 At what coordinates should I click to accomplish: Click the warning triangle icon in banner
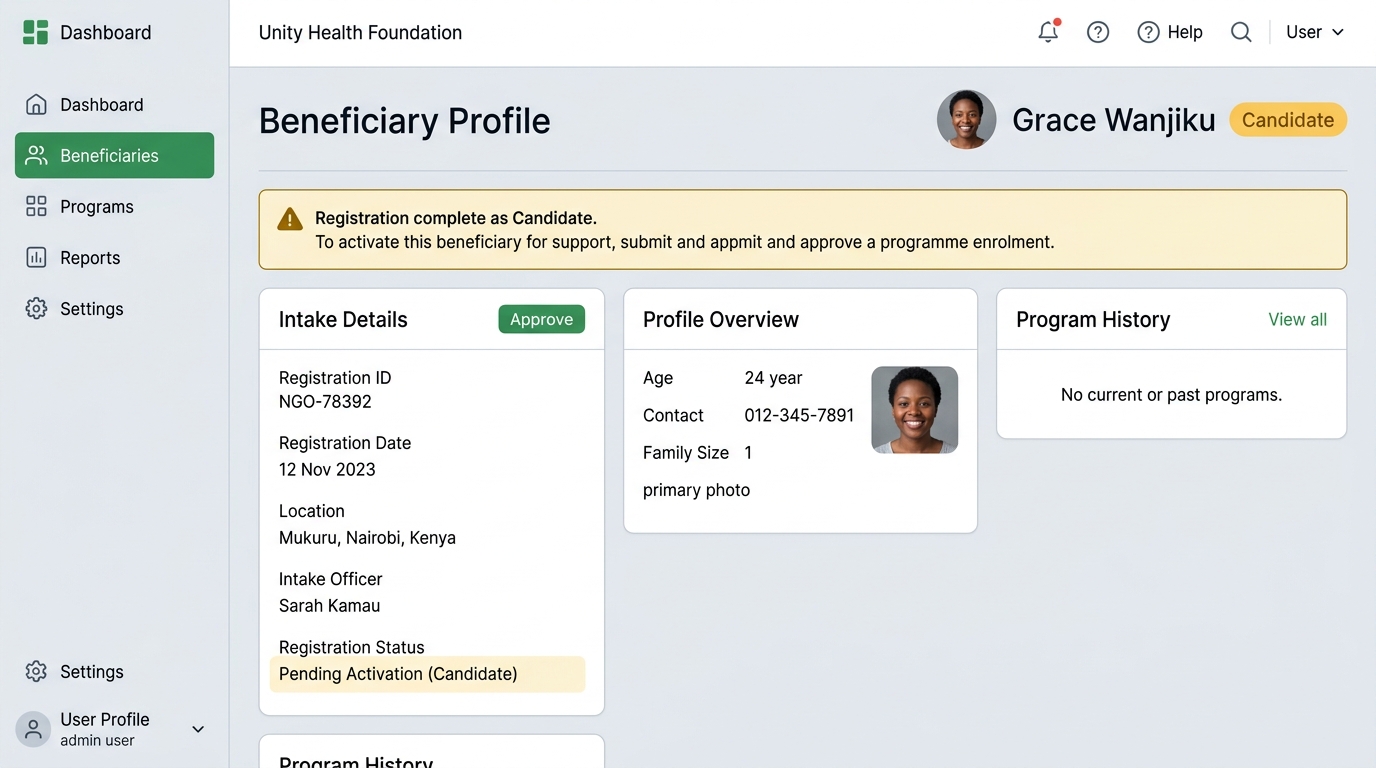[x=290, y=219]
